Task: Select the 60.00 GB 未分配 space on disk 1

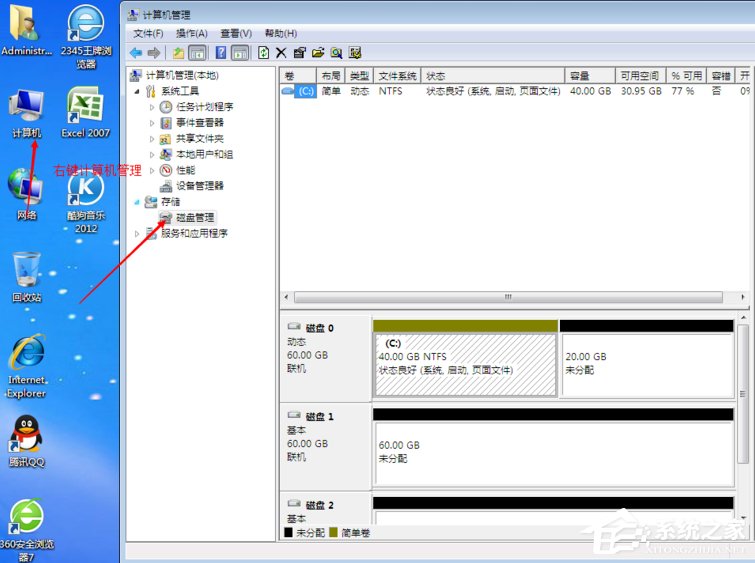Action: [x=554, y=453]
